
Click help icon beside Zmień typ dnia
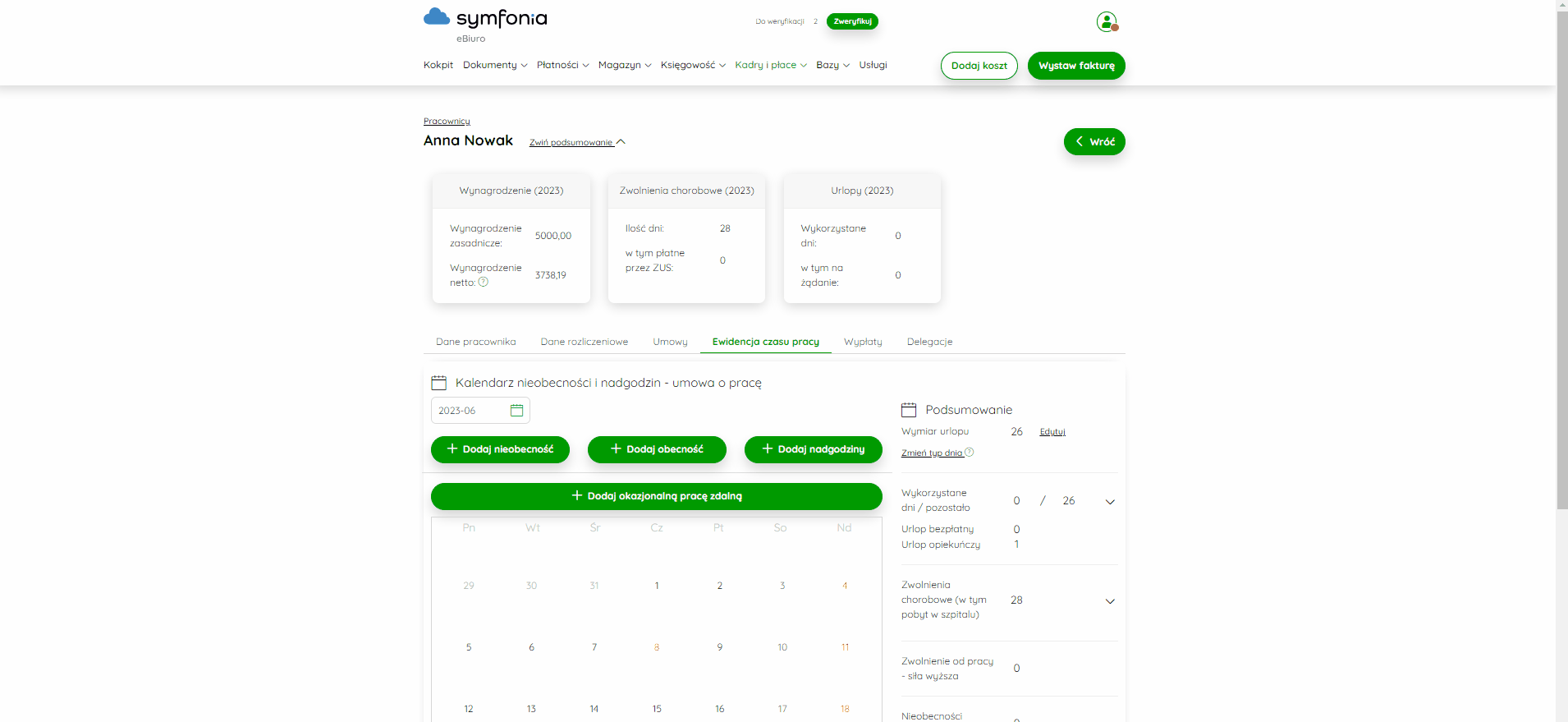[970, 452]
